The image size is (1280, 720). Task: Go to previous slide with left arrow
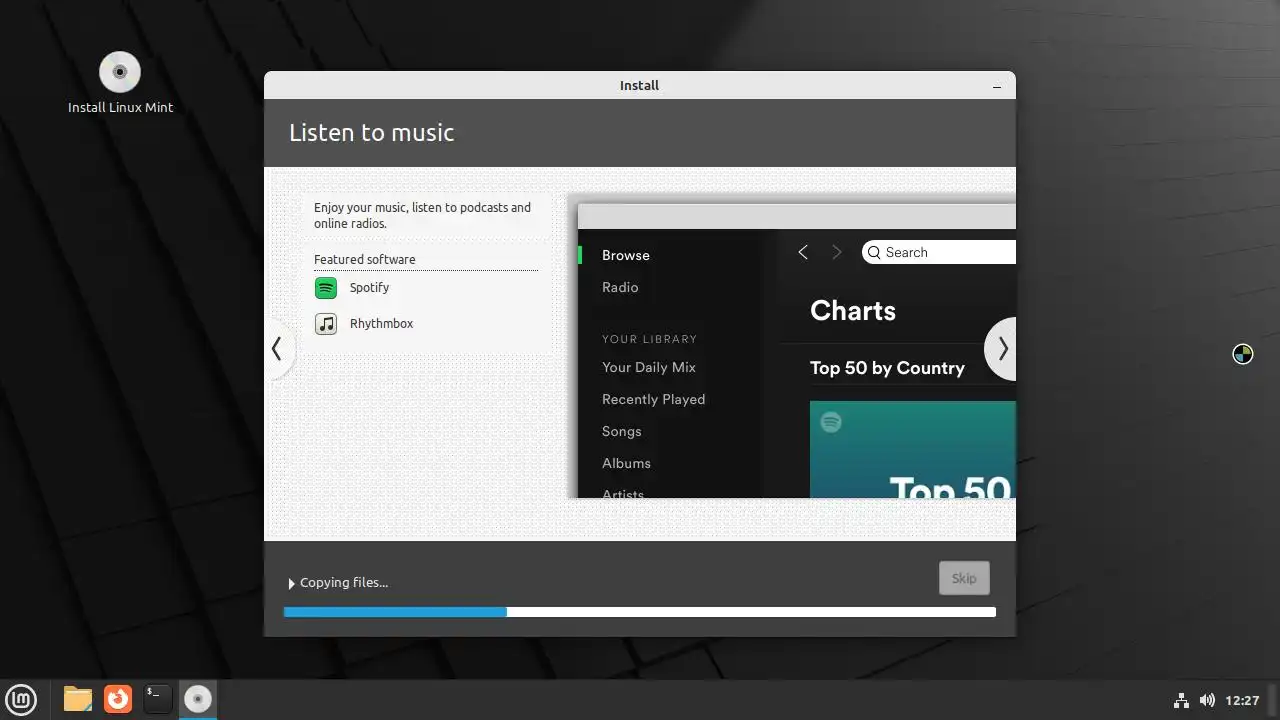tap(278, 348)
